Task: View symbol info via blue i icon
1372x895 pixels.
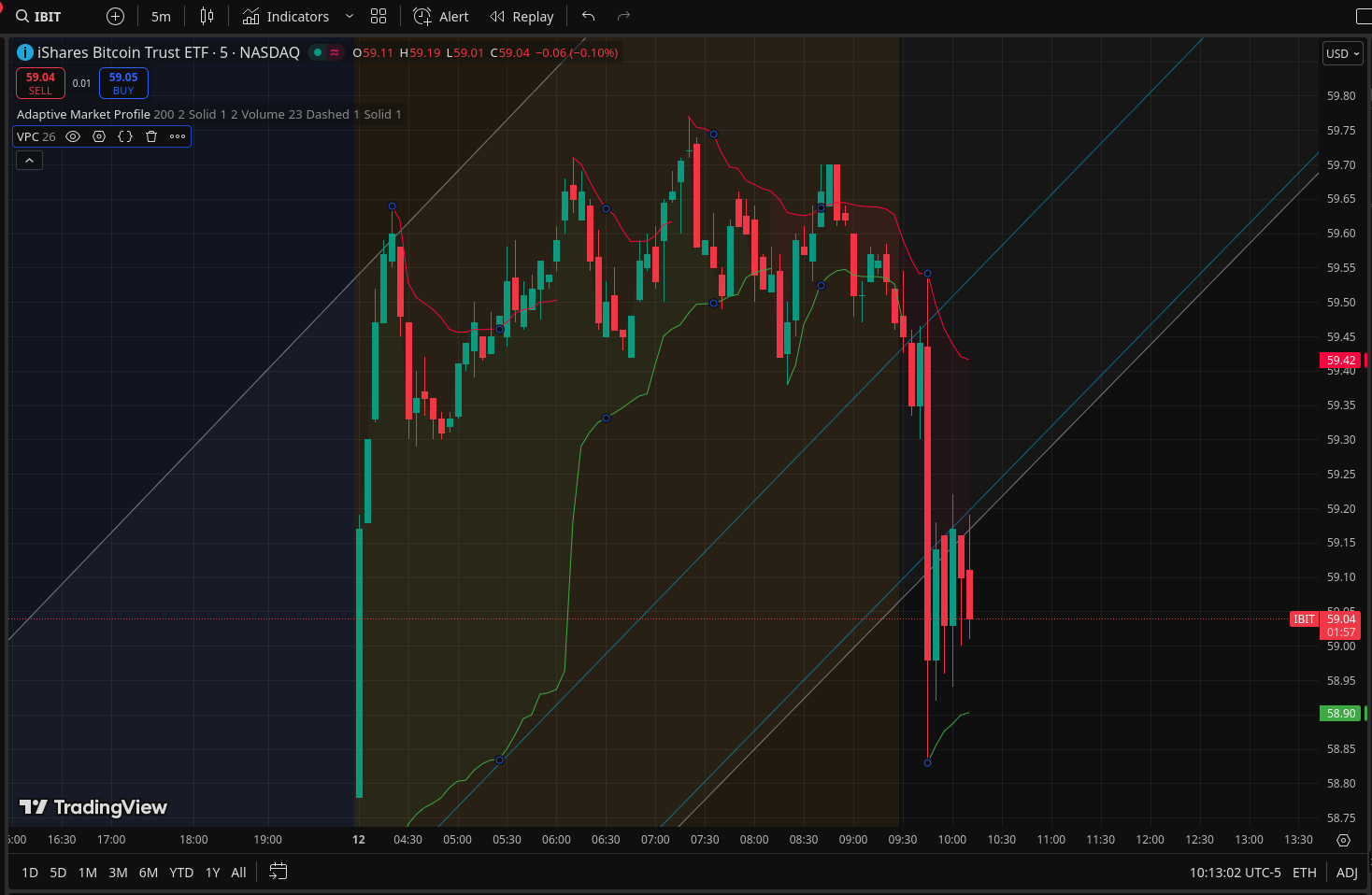Action: [25, 52]
